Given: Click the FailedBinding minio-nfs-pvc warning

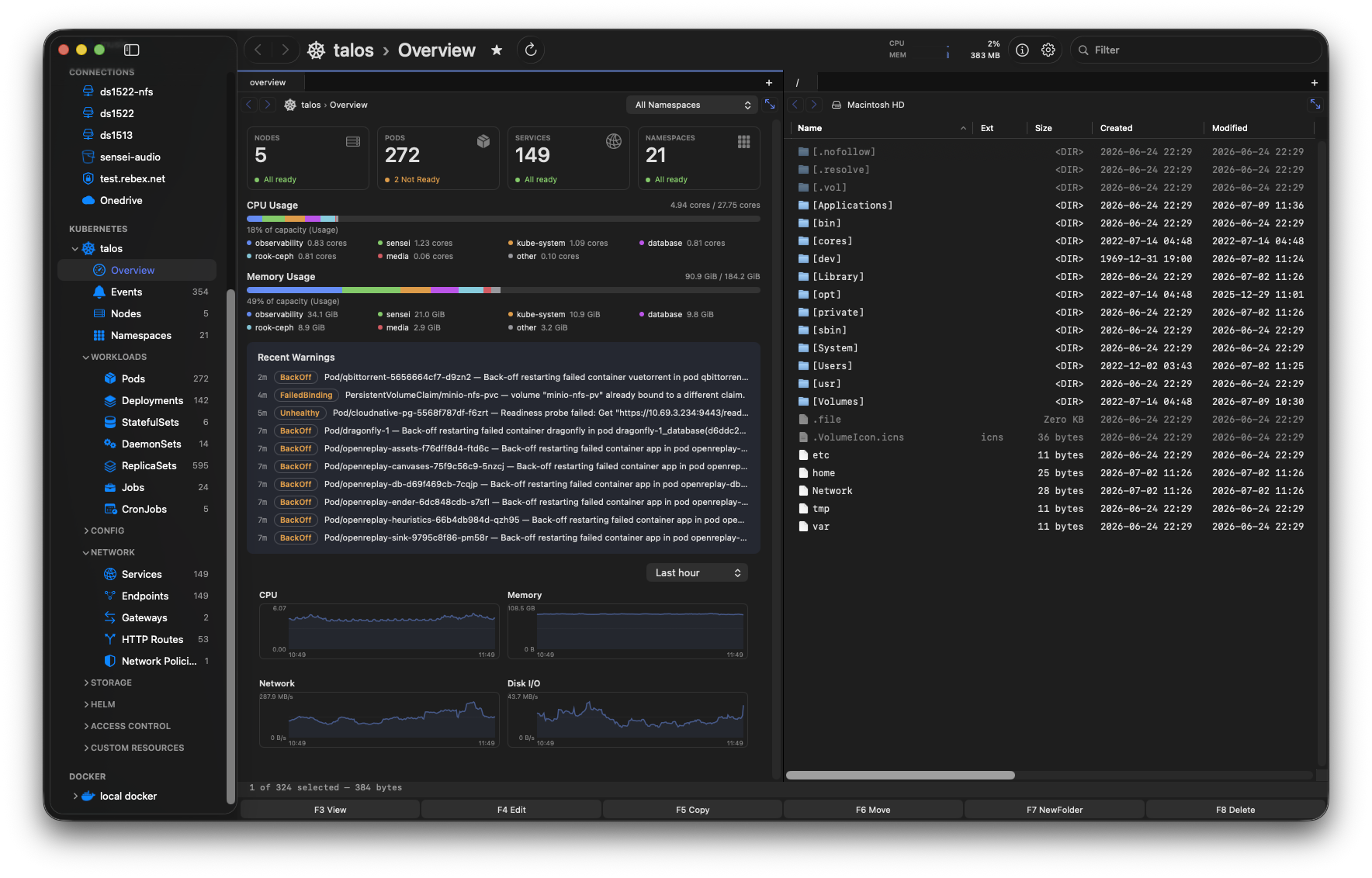Looking at the screenshot, I should [503, 395].
